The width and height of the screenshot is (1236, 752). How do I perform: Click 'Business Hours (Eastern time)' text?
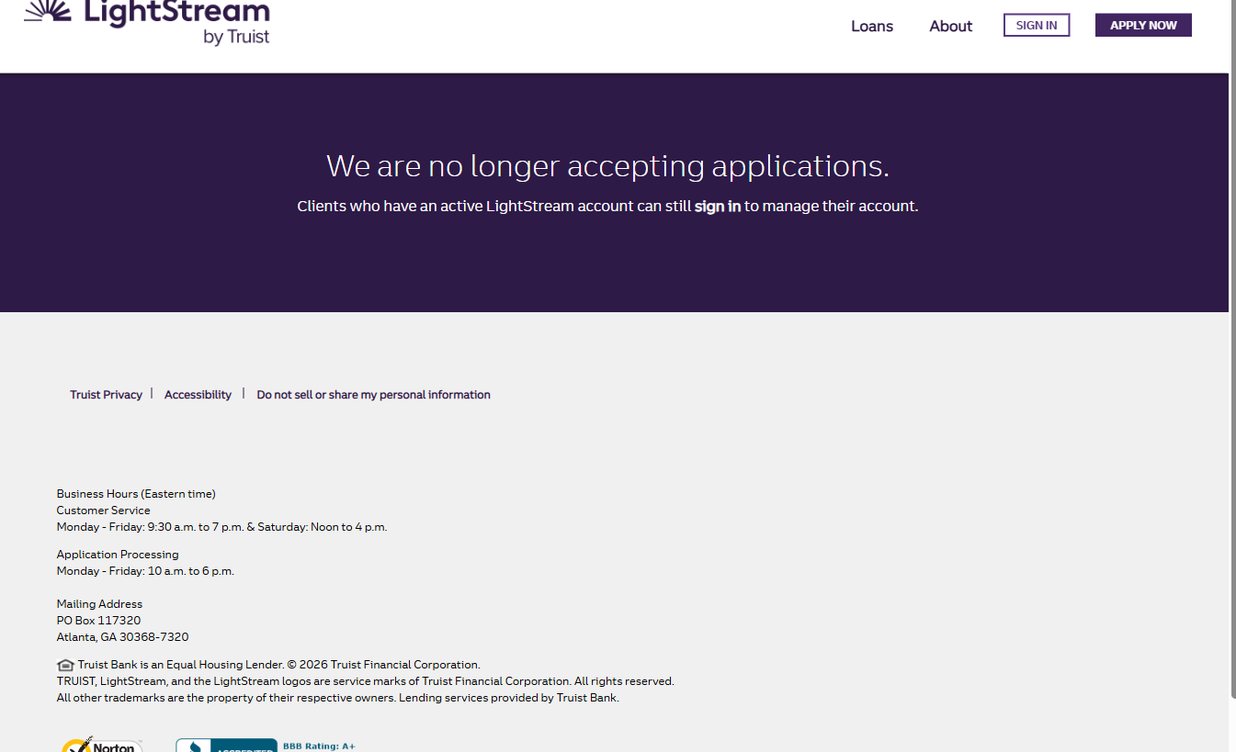pos(136,494)
